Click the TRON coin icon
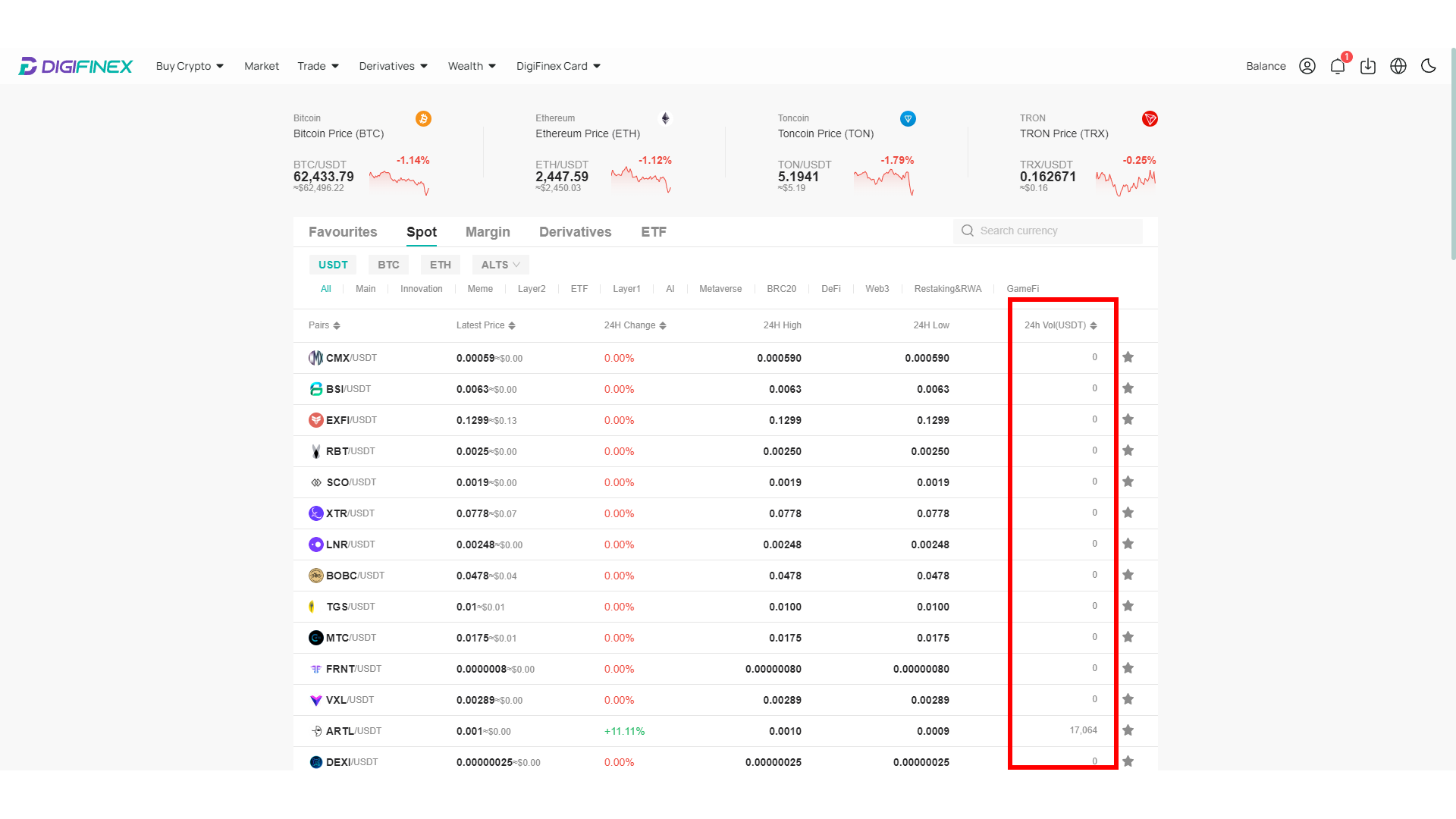 (x=1150, y=119)
